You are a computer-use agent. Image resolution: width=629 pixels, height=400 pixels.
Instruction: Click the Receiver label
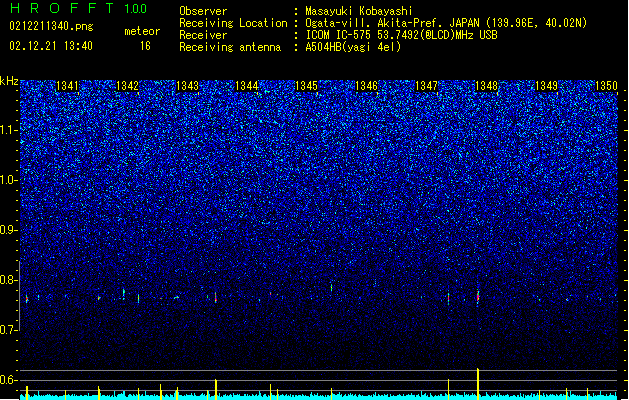coord(203,35)
